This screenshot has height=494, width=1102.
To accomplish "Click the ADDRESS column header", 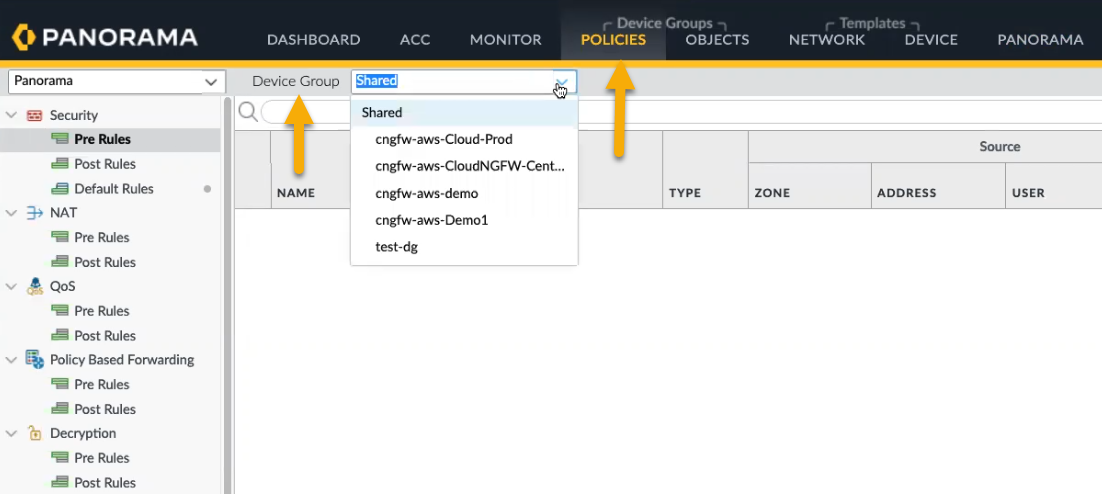I will pos(907,193).
